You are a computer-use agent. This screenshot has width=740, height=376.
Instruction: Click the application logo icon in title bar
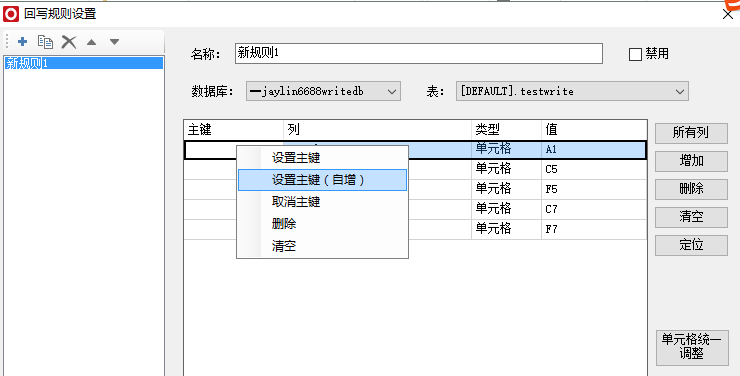click(x=11, y=14)
